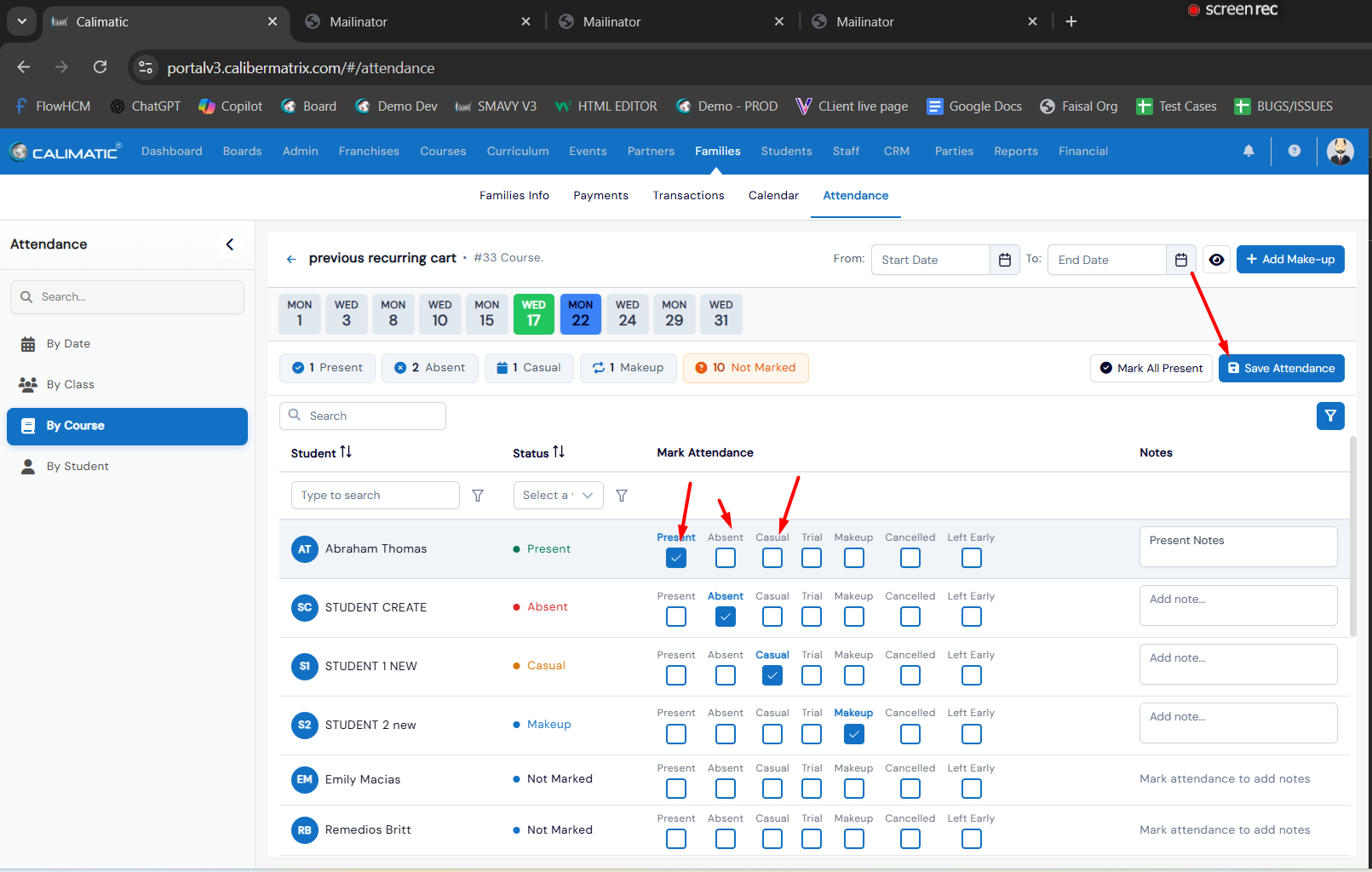Click the back arrow beside previous recurring cart
Viewport: 1372px width, 872px height.
click(291, 259)
